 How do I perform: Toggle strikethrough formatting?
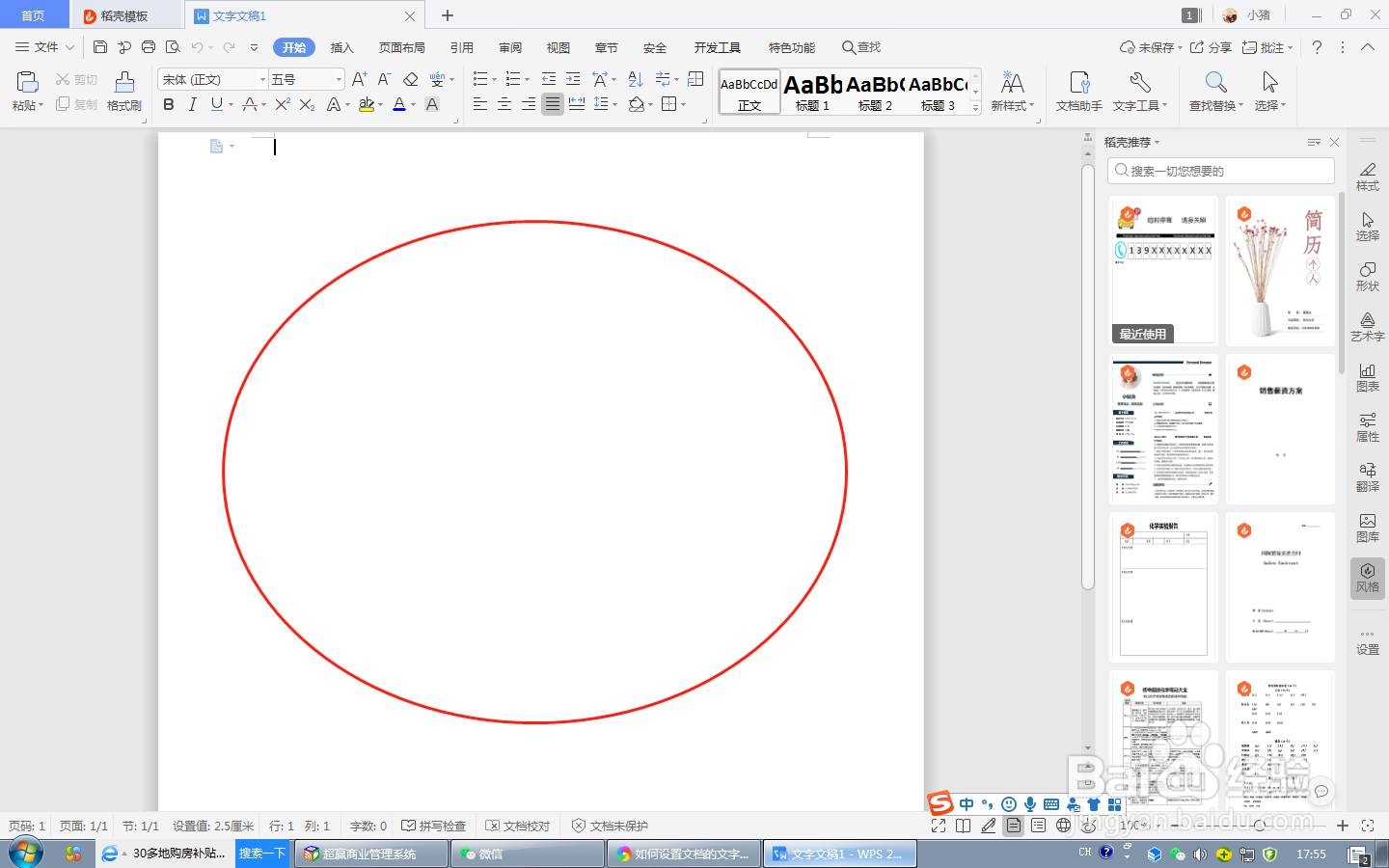pos(250,104)
